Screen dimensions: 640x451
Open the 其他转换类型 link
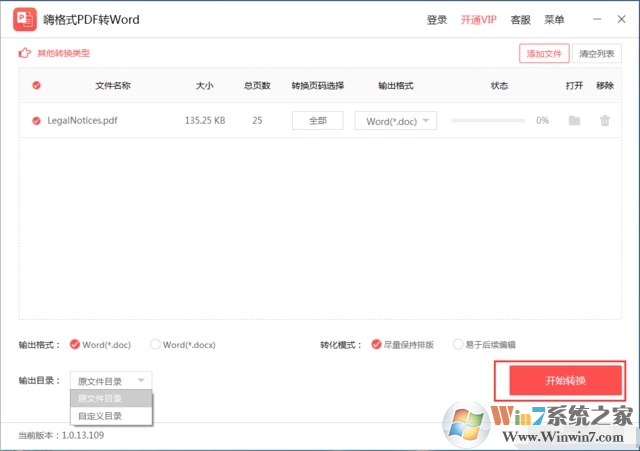[x=64, y=53]
